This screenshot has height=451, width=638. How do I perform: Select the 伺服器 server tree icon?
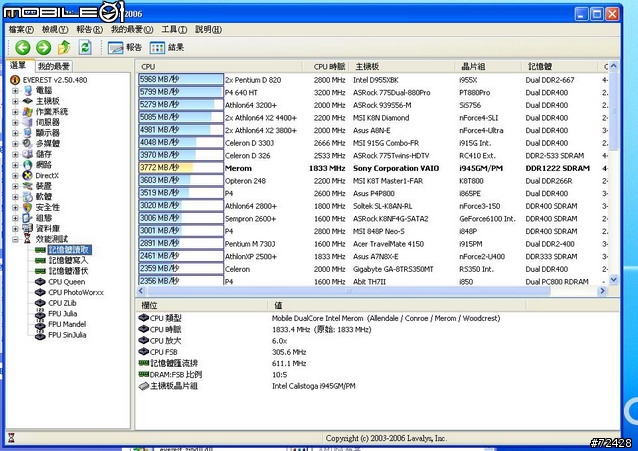pyautogui.click(x=28, y=122)
